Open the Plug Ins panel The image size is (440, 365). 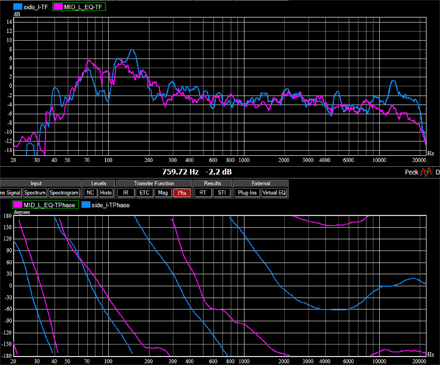(x=247, y=193)
